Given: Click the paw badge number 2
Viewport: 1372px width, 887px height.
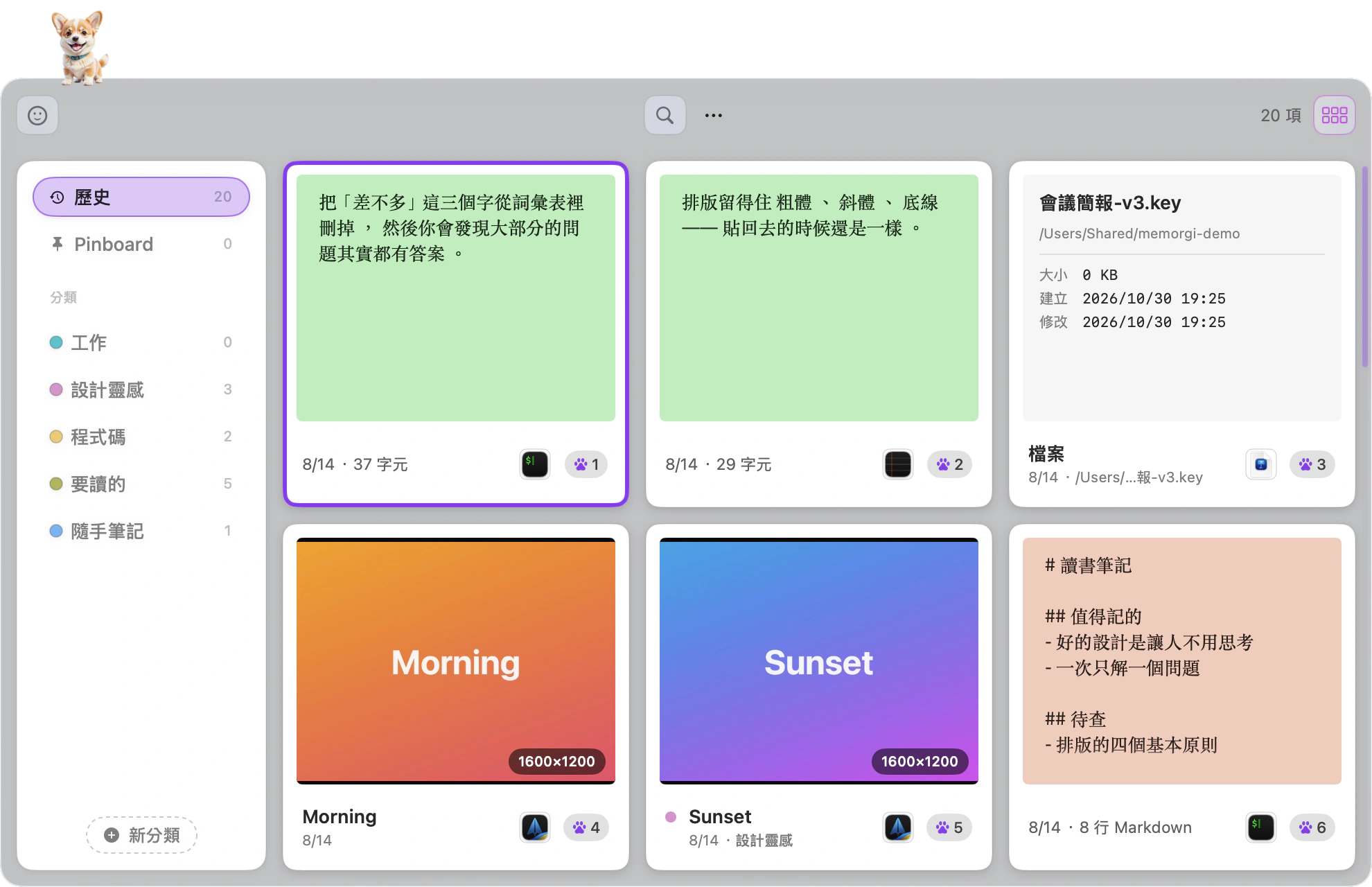Looking at the screenshot, I should click(x=949, y=464).
